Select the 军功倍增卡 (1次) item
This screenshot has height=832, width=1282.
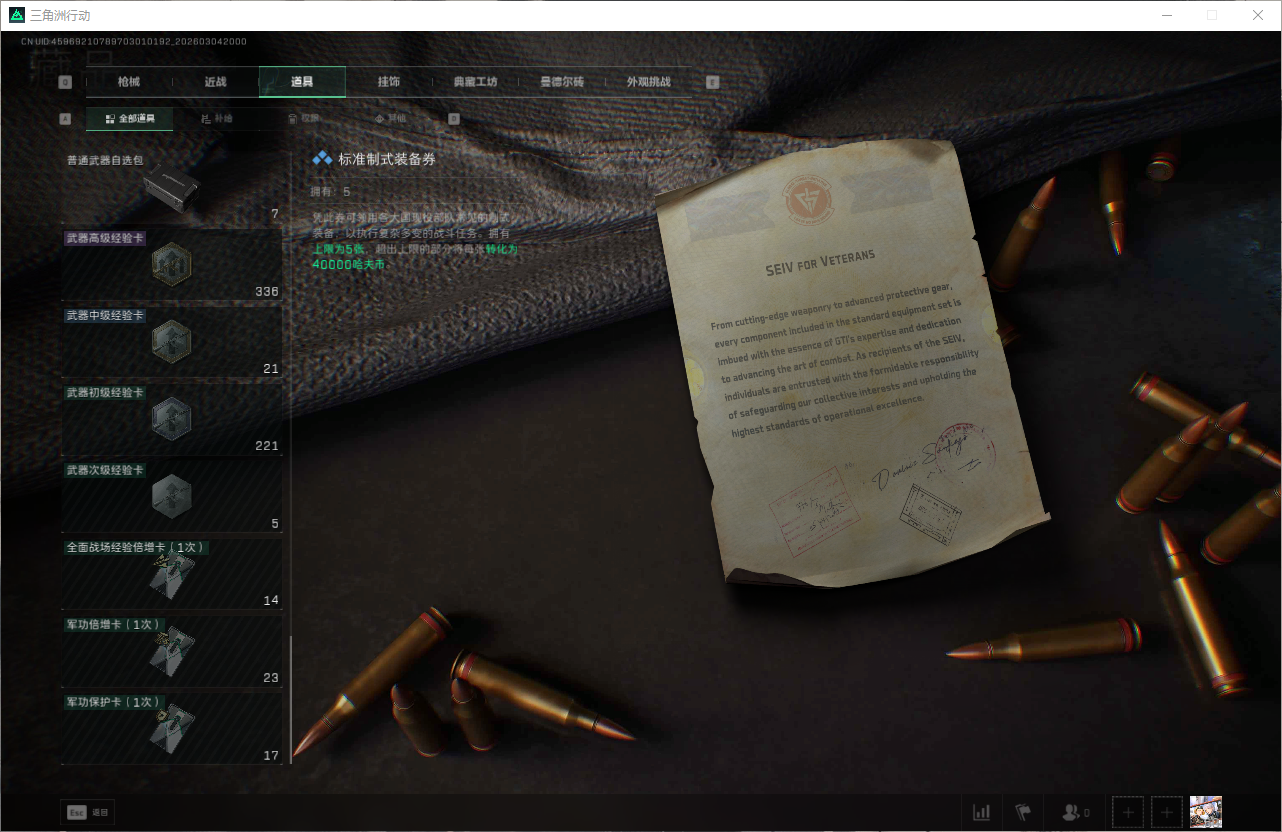click(x=171, y=650)
